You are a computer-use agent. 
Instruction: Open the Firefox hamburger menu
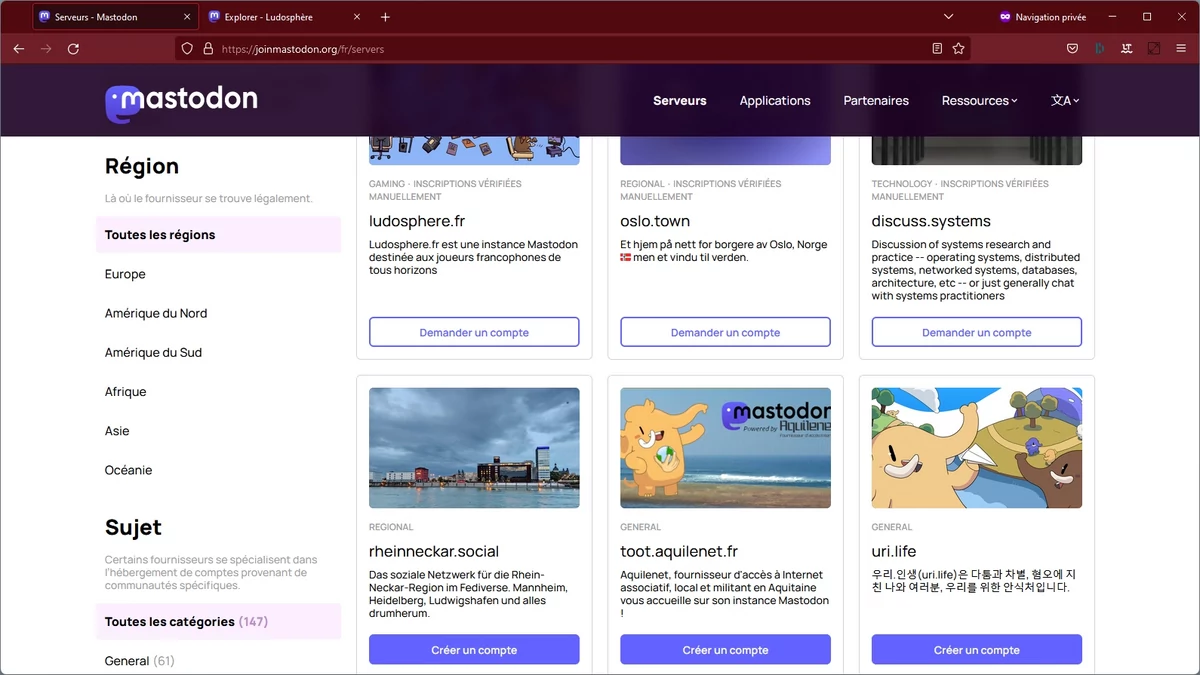[x=1181, y=48]
